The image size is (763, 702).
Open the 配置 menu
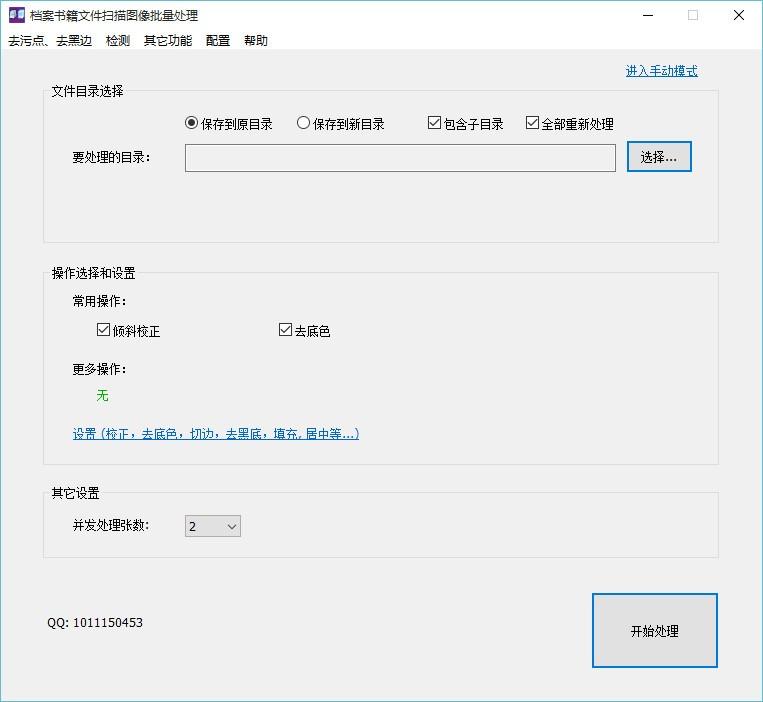[x=218, y=41]
